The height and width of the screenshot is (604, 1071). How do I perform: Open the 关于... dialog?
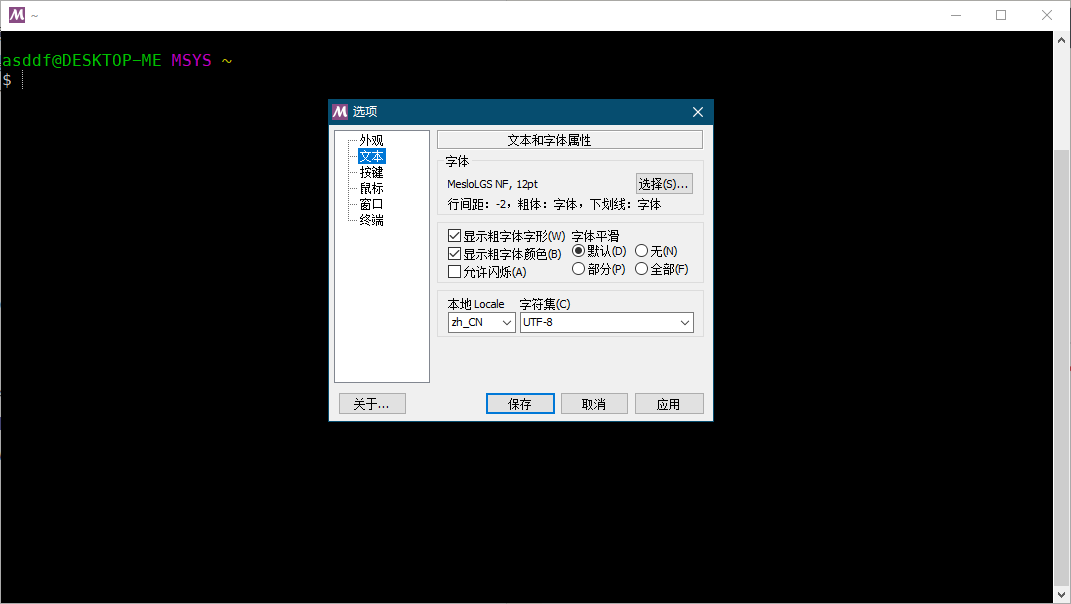pos(371,403)
